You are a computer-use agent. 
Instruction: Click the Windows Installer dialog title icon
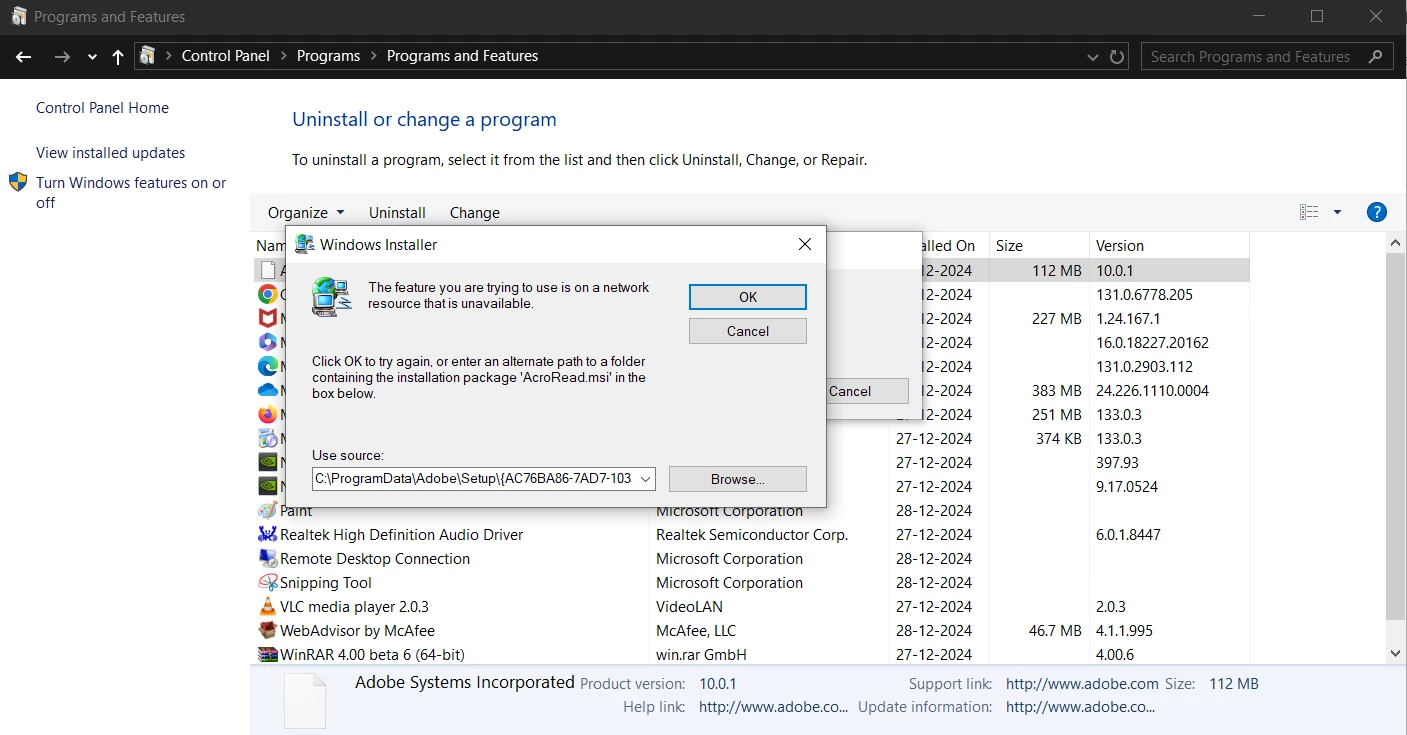305,244
